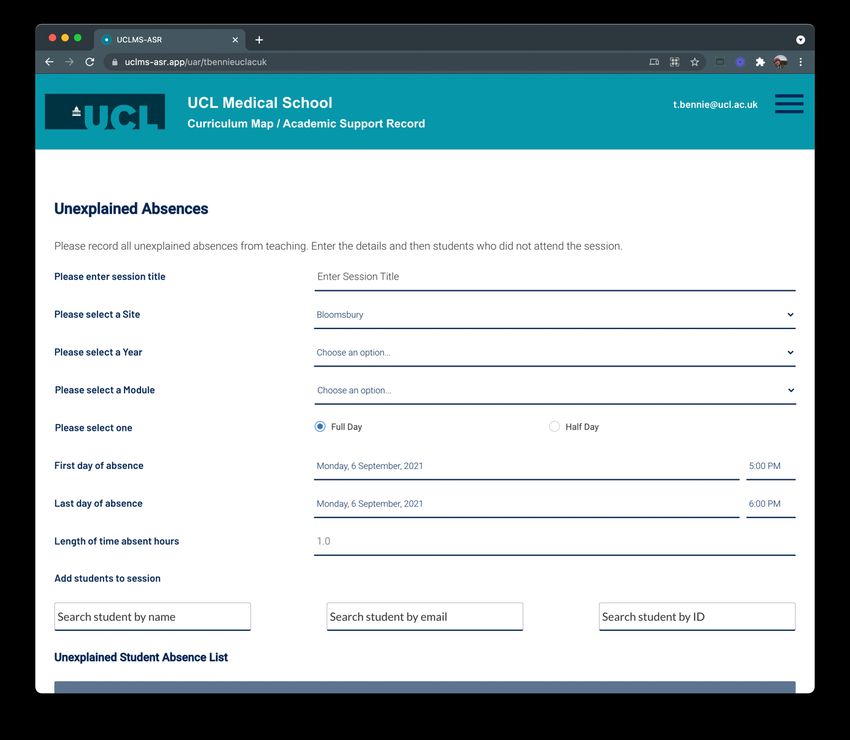The width and height of the screenshot is (850, 740).
Task: Click the 'Add students to session' label
Action: coord(107,578)
